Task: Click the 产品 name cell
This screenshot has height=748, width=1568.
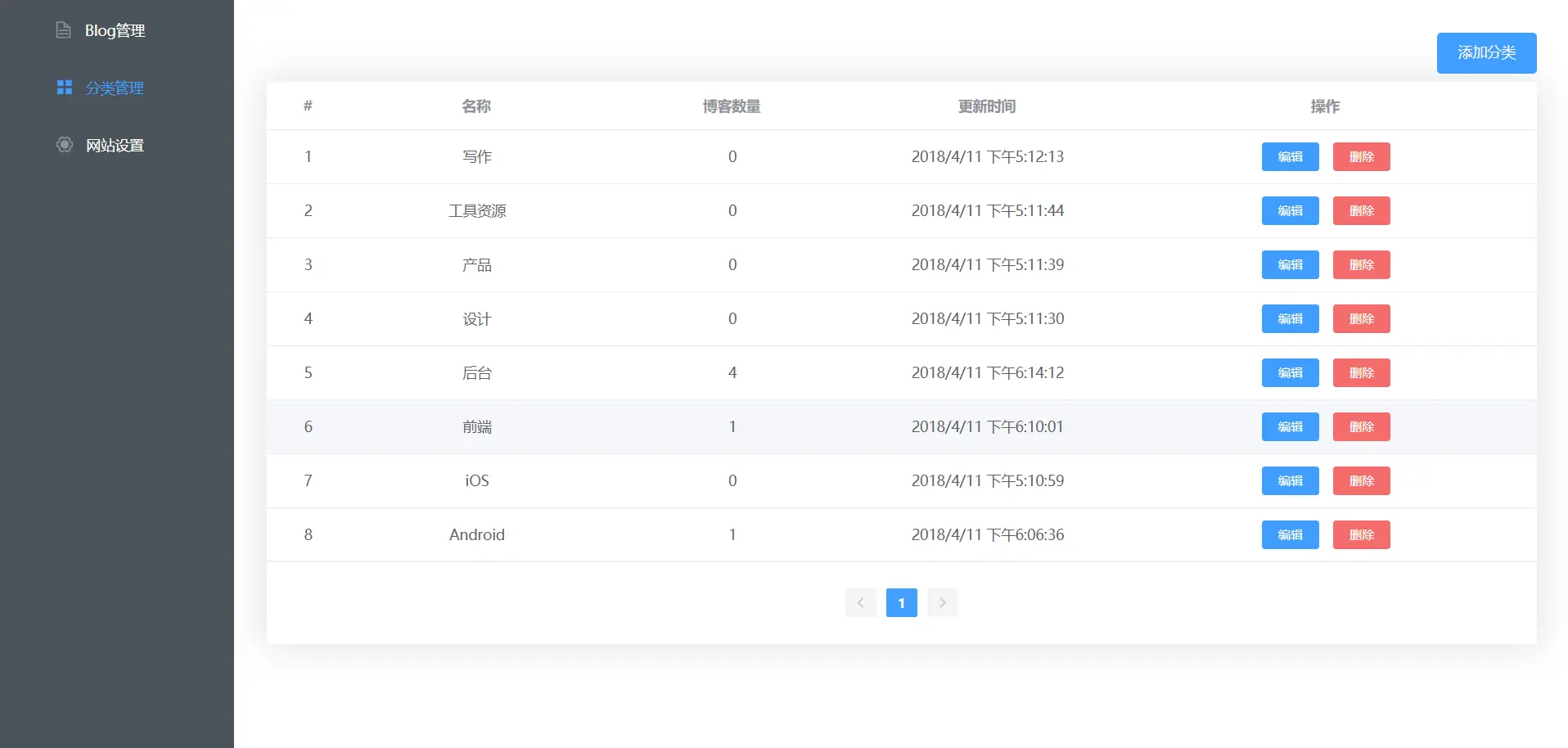Action: [476, 264]
